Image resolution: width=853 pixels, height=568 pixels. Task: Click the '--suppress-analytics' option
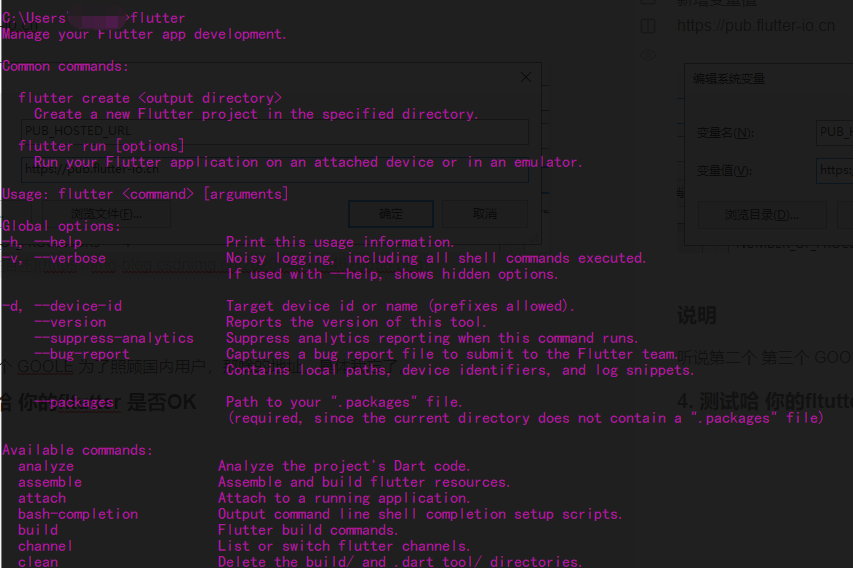(x=114, y=338)
